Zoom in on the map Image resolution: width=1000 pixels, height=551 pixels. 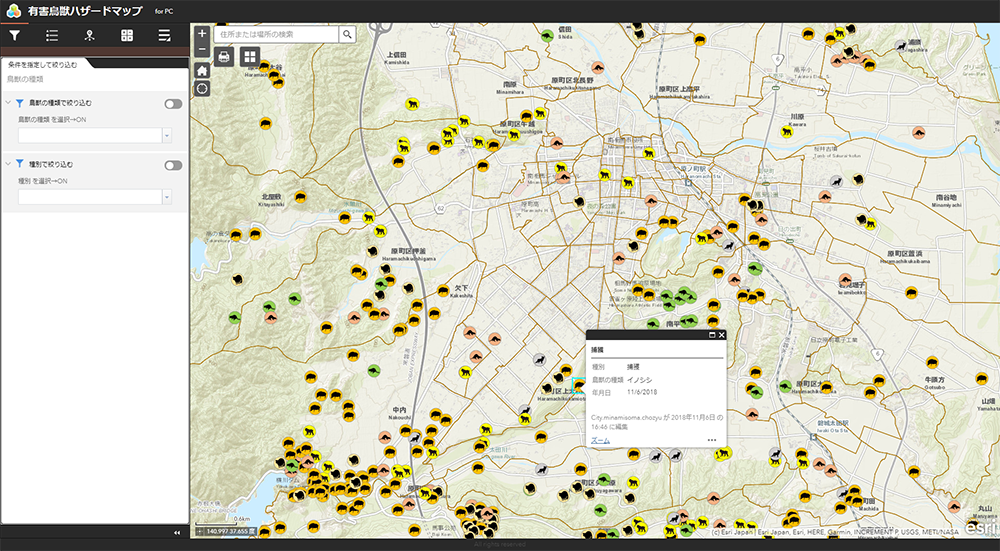(202, 33)
